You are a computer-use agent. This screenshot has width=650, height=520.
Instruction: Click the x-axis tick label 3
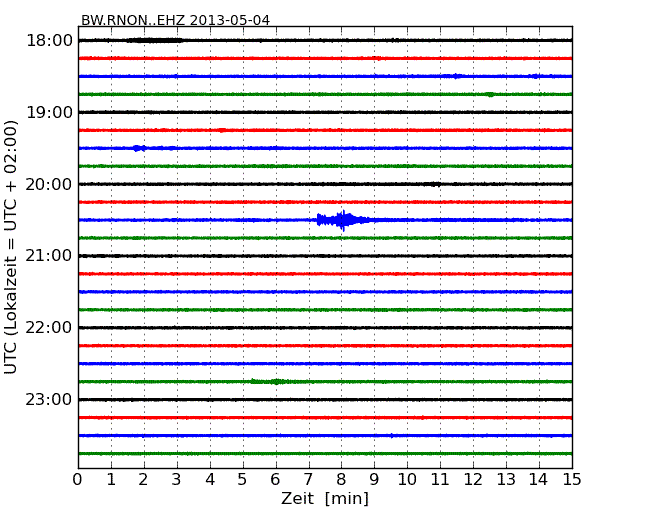(177, 479)
